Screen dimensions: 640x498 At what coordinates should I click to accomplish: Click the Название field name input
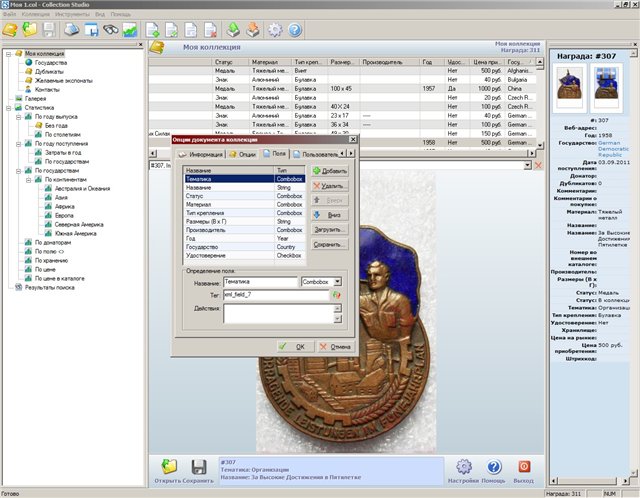tap(260, 282)
